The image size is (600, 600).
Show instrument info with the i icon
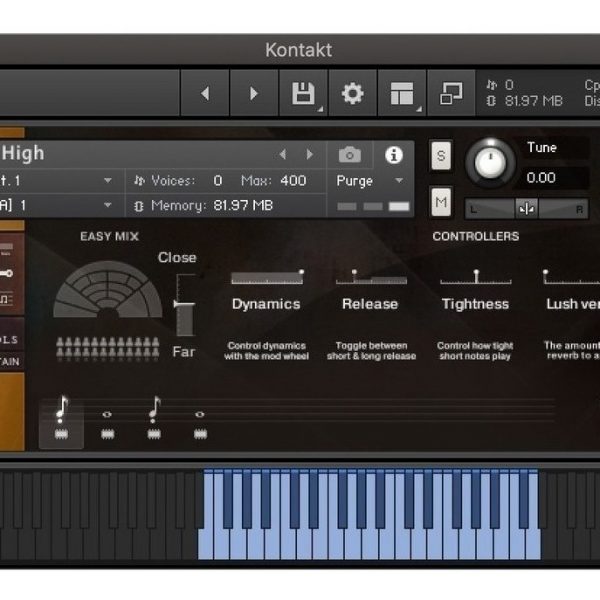tap(394, 155)
